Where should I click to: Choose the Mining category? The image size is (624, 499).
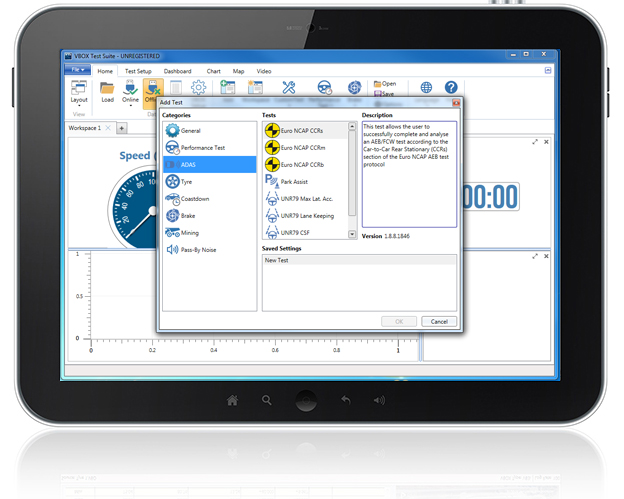189,232
